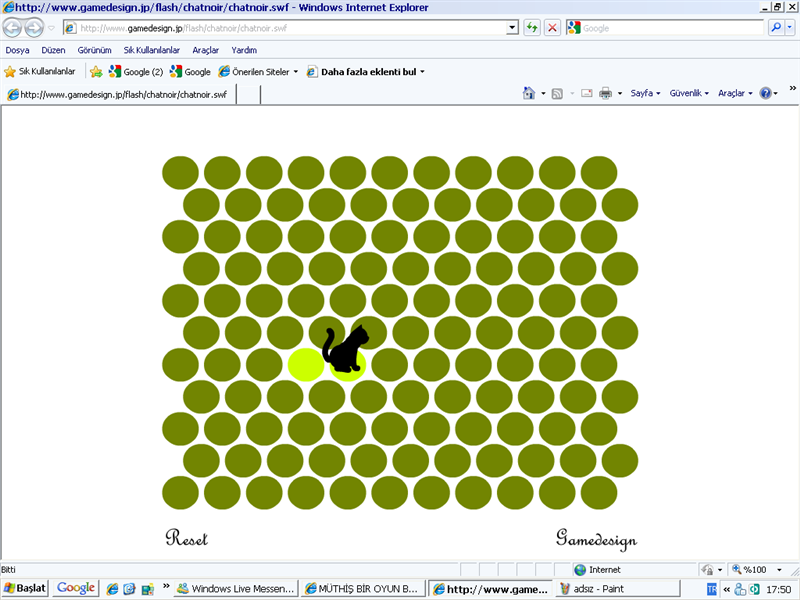
Task: Open the recent pages dropdown beside Forward
Action: [51, 28]
